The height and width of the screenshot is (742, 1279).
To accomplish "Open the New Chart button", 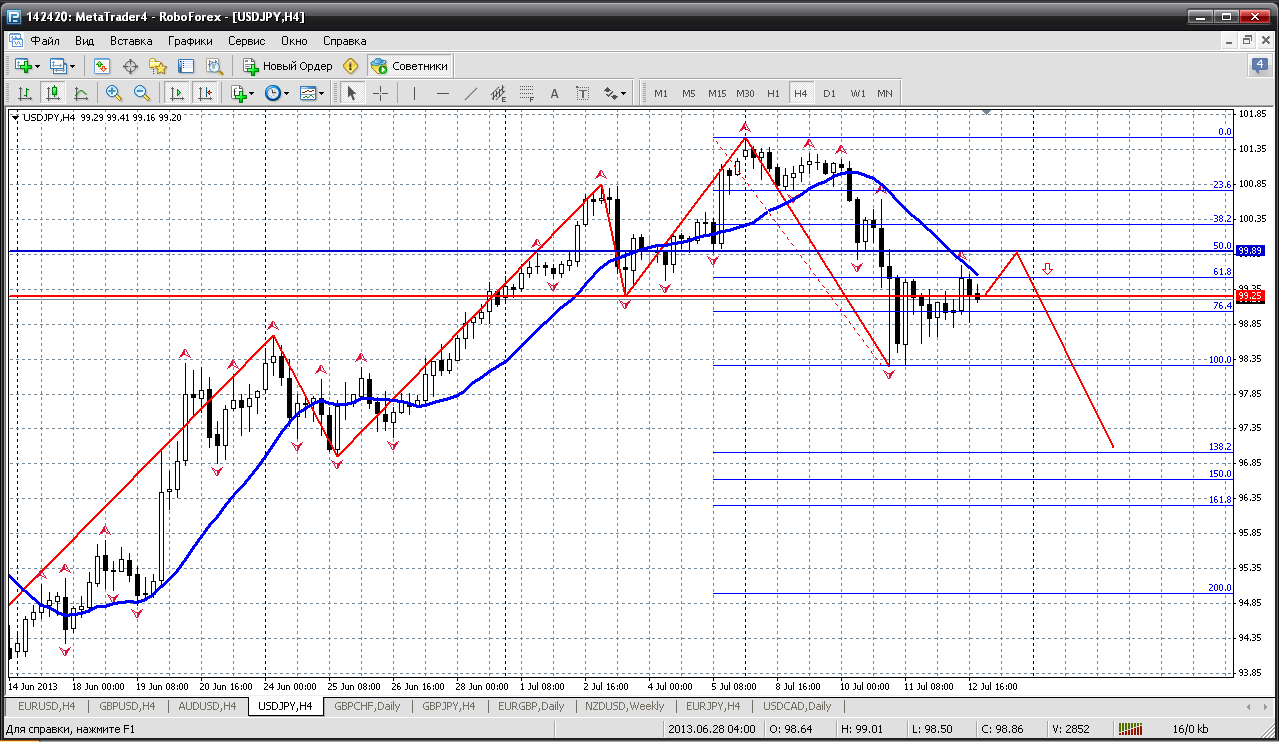I will coord(25,66).
